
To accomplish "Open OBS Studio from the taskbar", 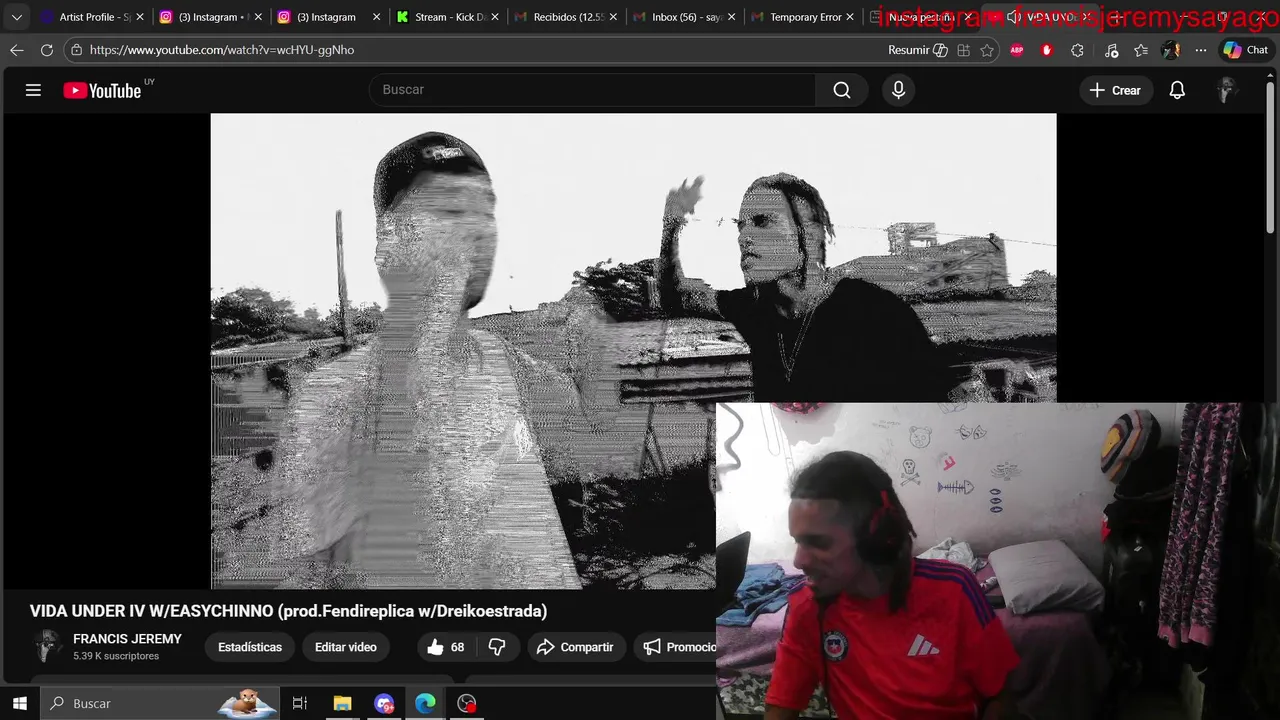I will [x=467, y=703].
